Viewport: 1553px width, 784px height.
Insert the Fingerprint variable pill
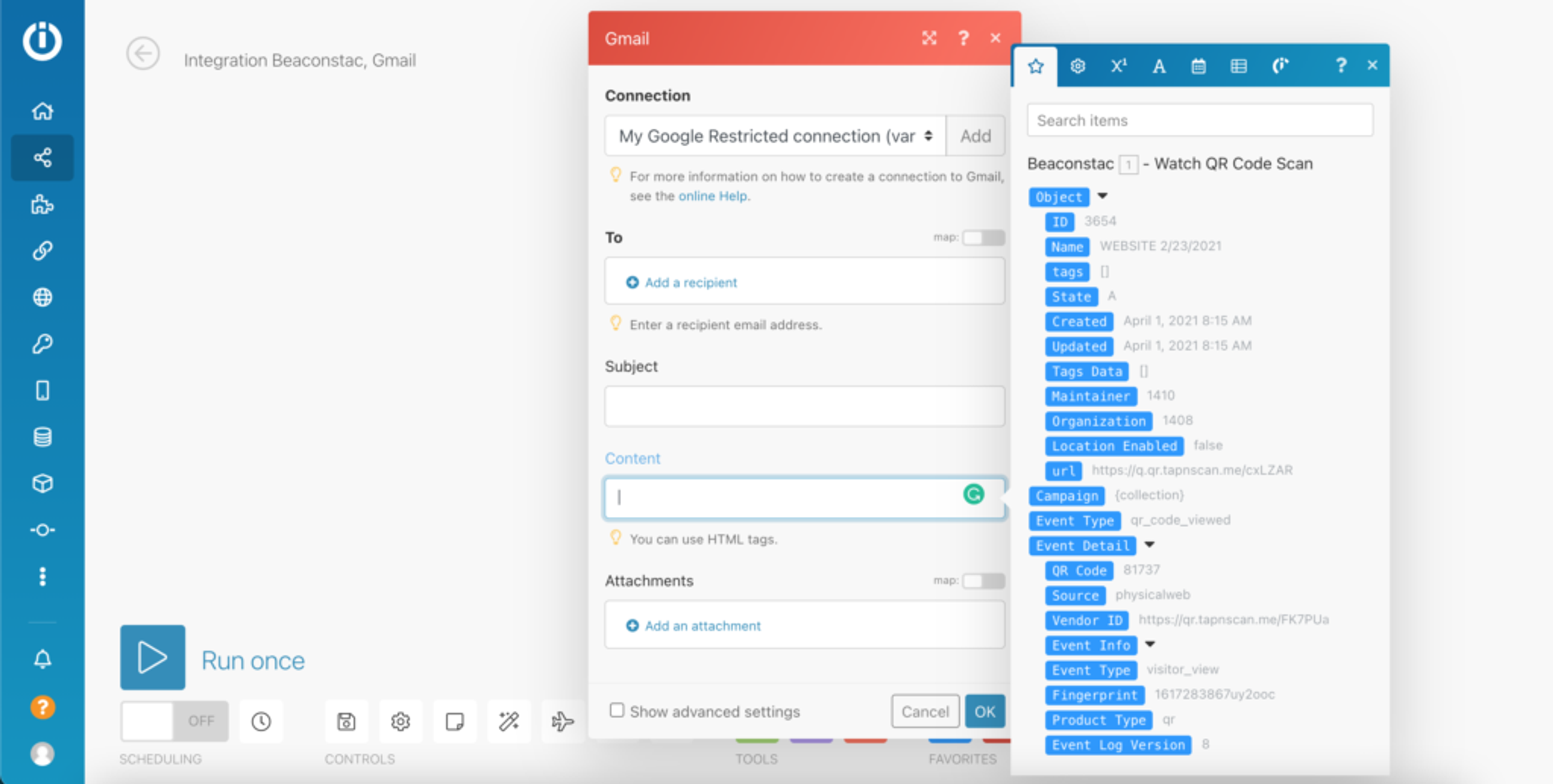1094,695
